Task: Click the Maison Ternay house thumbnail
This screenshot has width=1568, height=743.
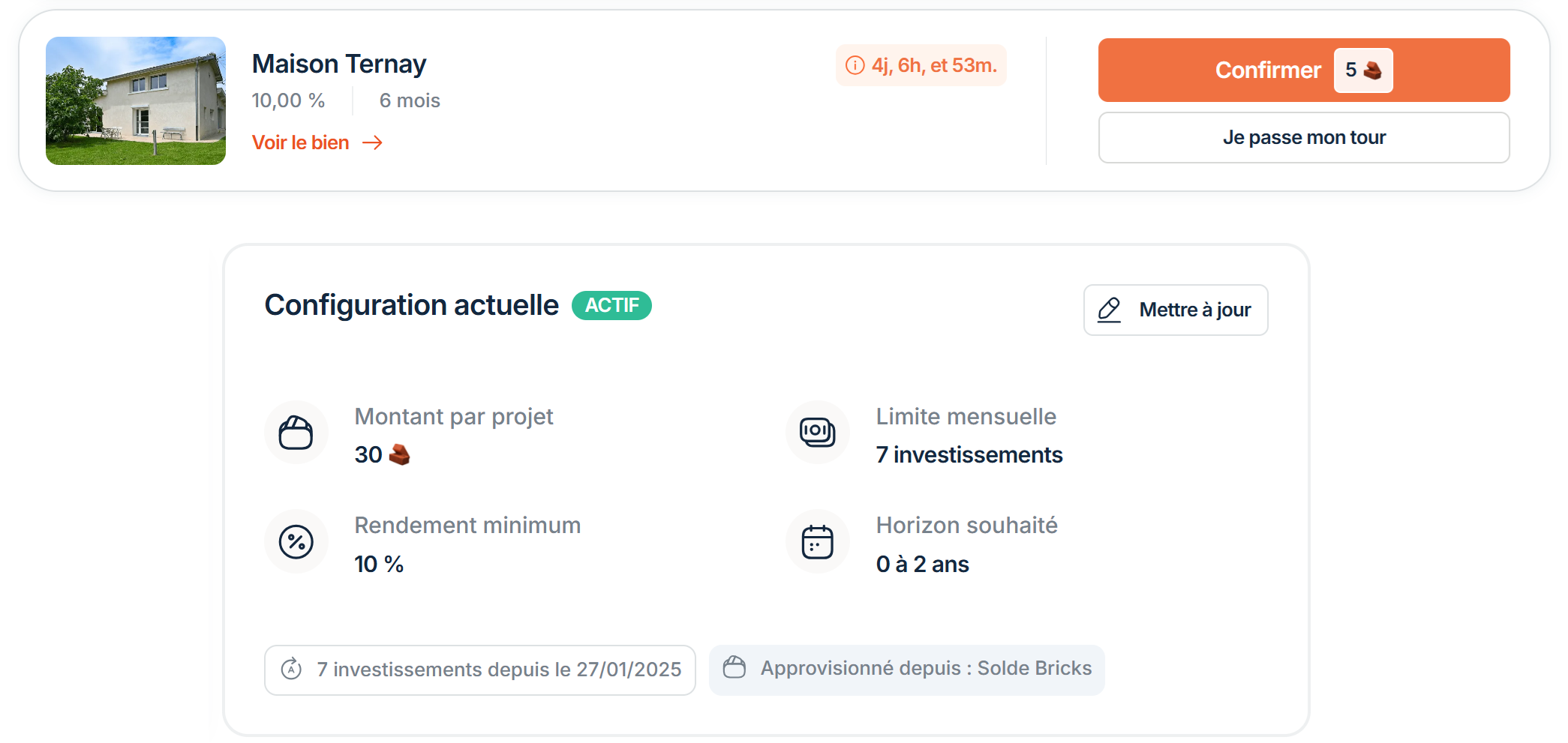Action: (x=136, y=100)
